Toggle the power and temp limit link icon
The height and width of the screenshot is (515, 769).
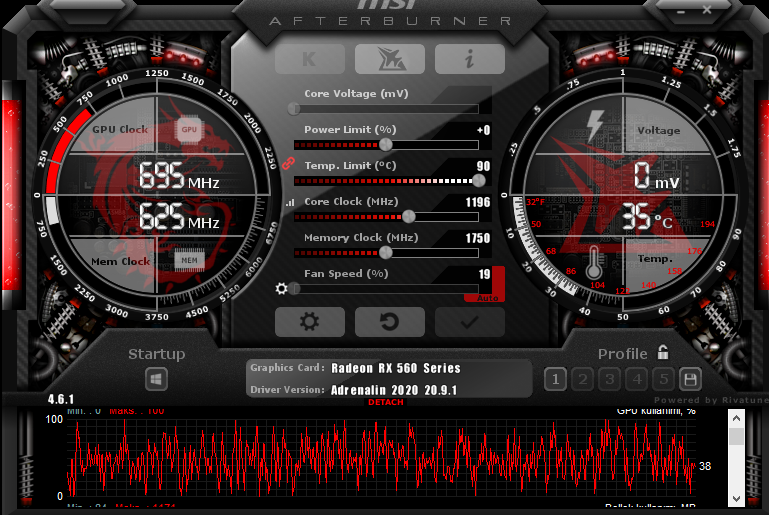click(288, 163)
